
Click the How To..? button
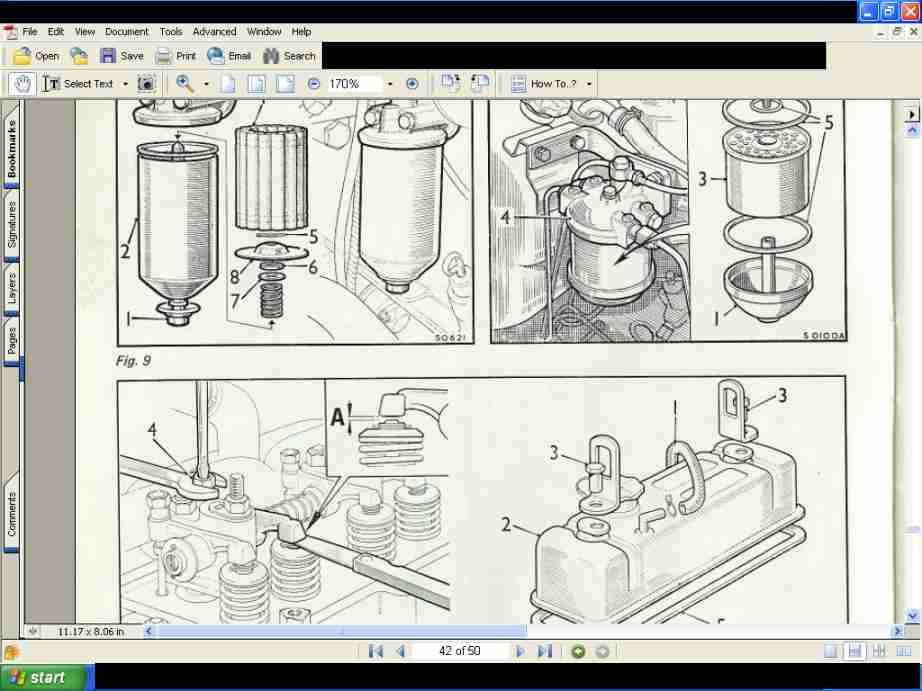click(544, 84)
